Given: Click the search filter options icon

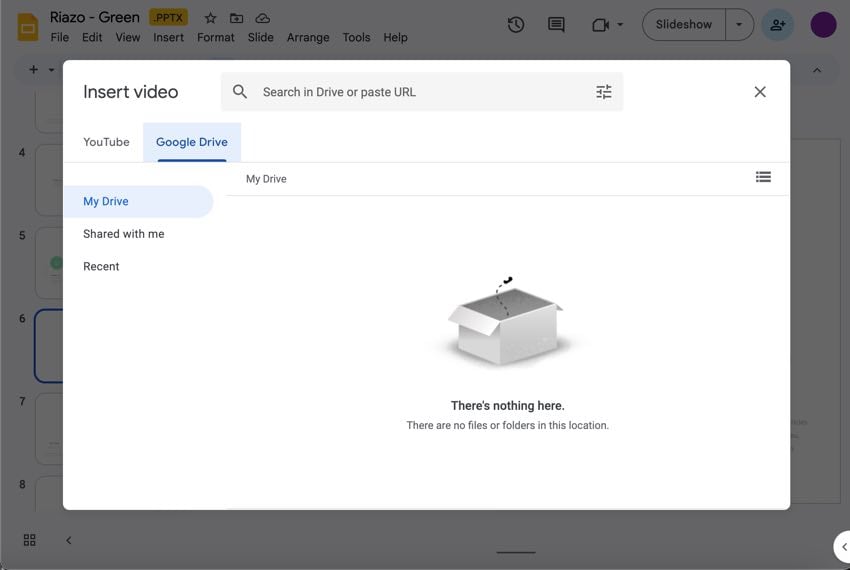Looking at the screenshot, I should tap(603, 92).
